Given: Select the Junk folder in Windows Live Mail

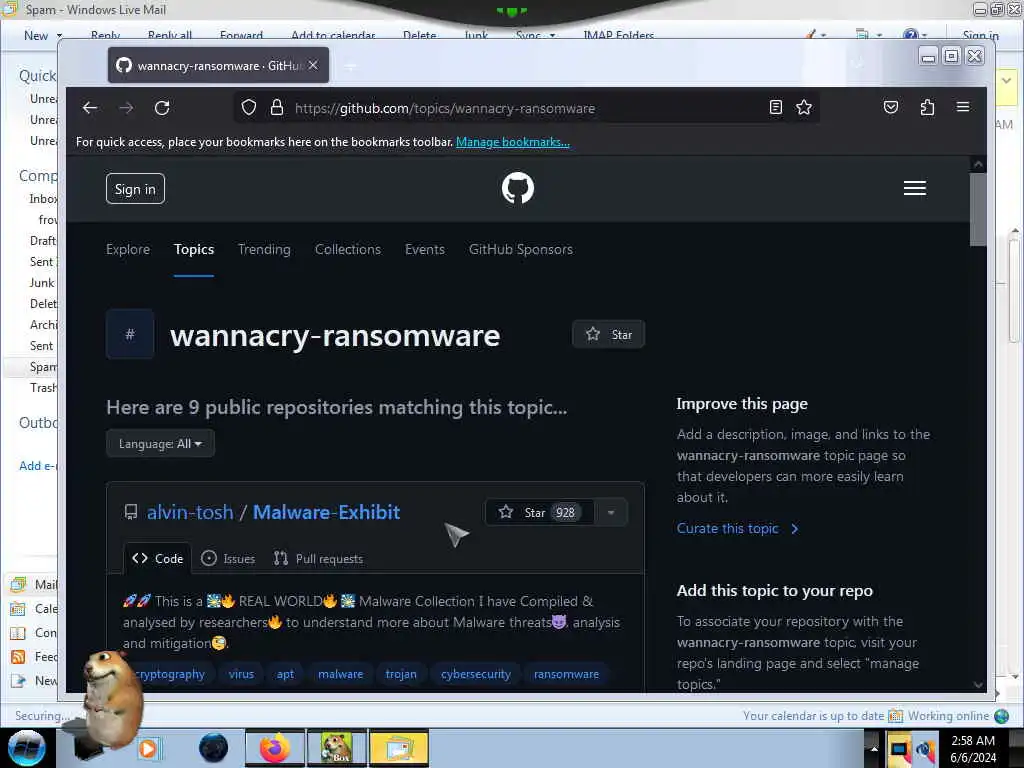Looking at the screenshot, I should (42, 283).
